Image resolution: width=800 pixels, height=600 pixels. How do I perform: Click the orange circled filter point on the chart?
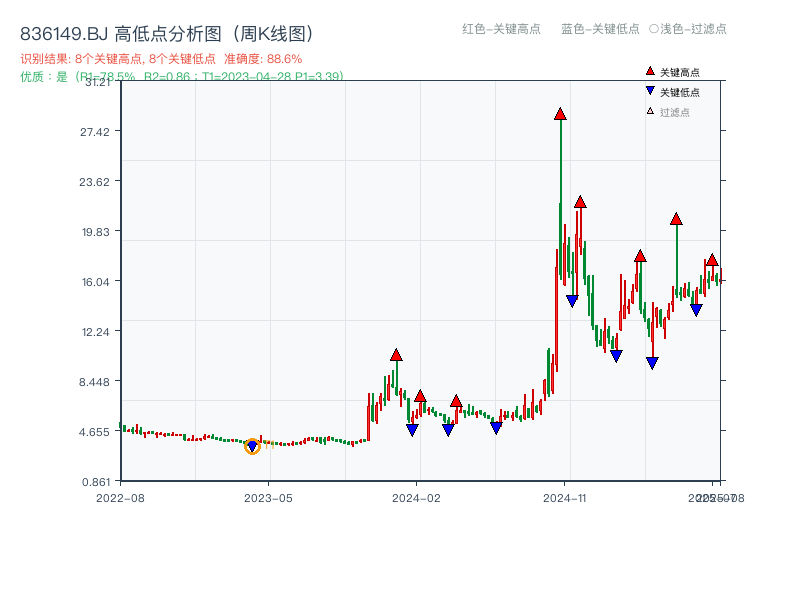tap(252, 446)
